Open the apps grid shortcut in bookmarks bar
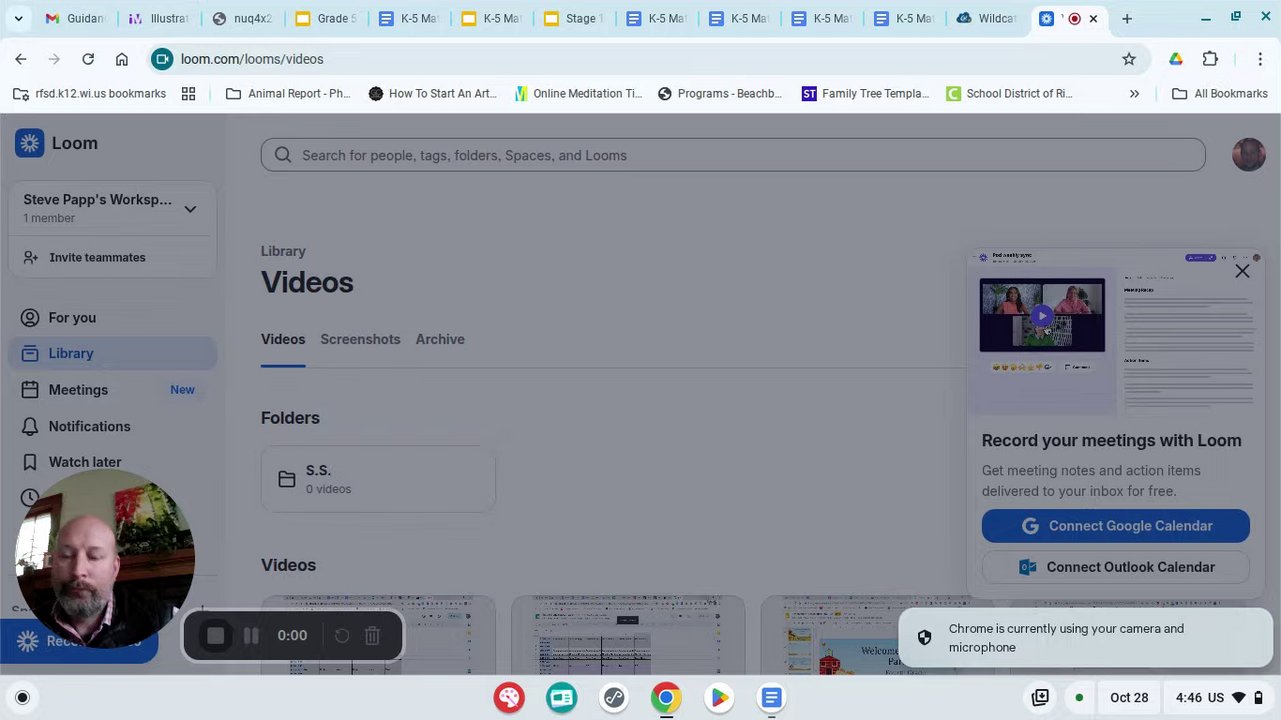 (188, 94)
